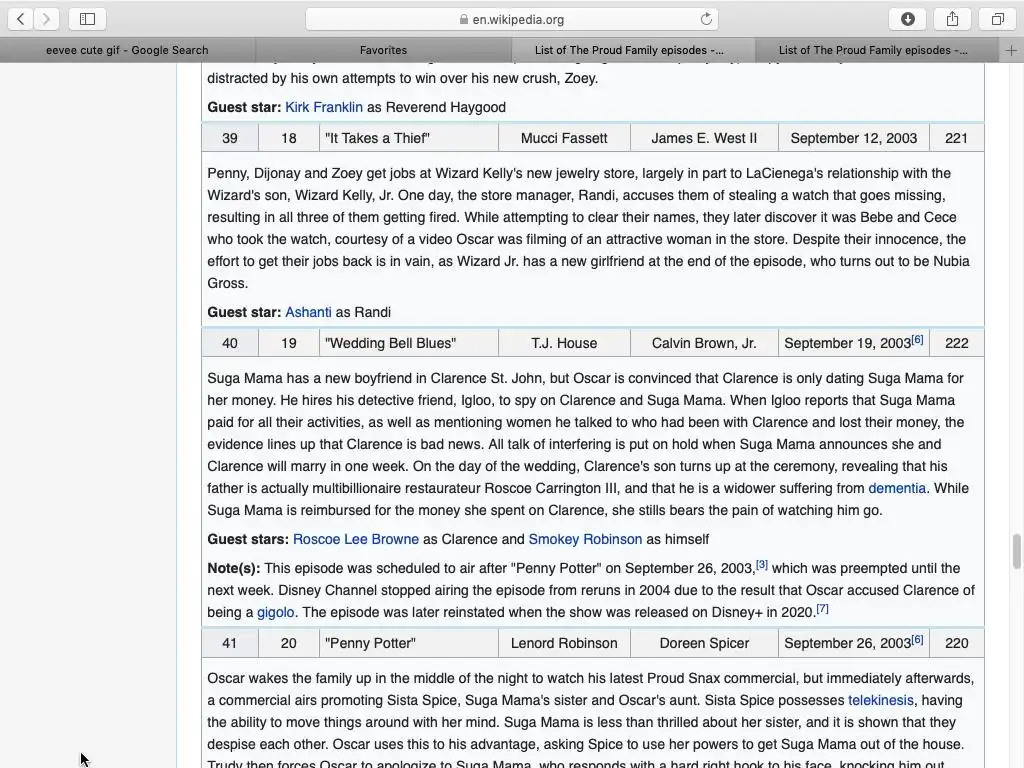
Task: Click the Lenord Robinson director cell
Action: [564, 643]
